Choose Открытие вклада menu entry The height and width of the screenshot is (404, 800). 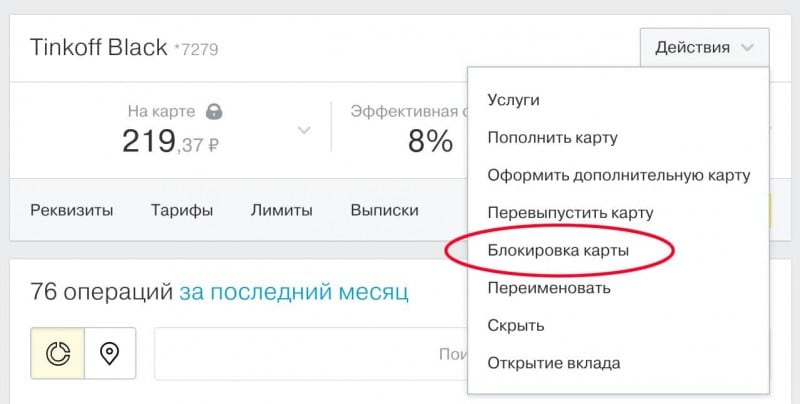pyautogui.click(x=554, y=363)
